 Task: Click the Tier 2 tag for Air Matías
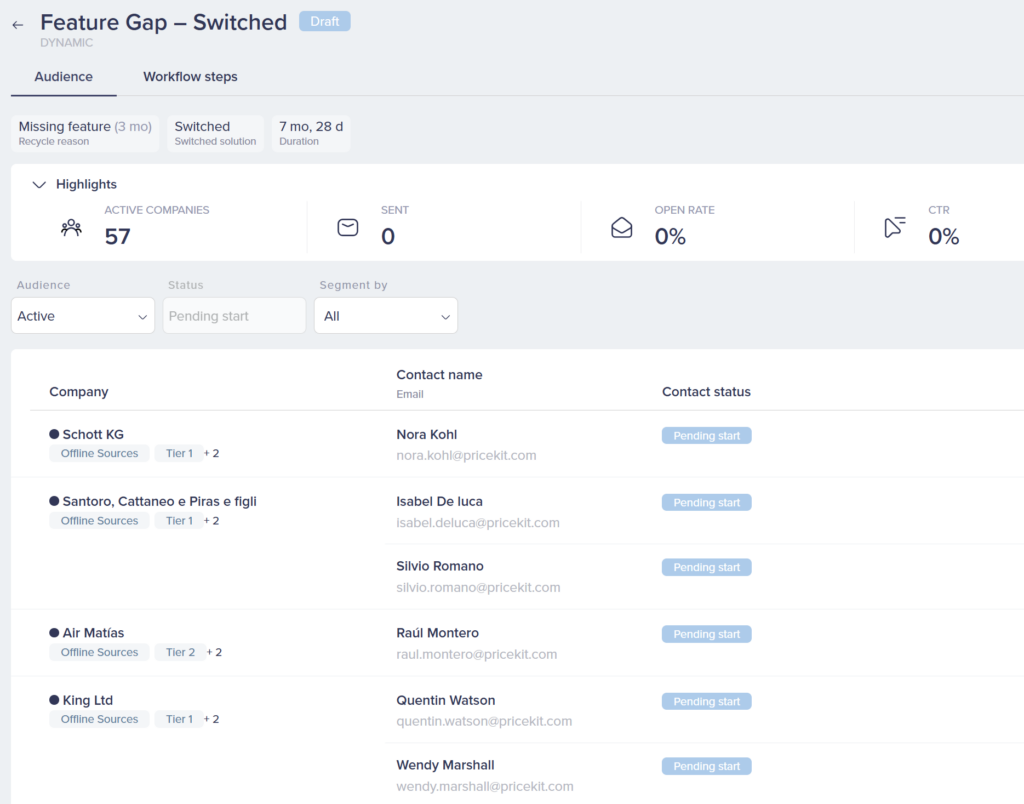[180, 652]
